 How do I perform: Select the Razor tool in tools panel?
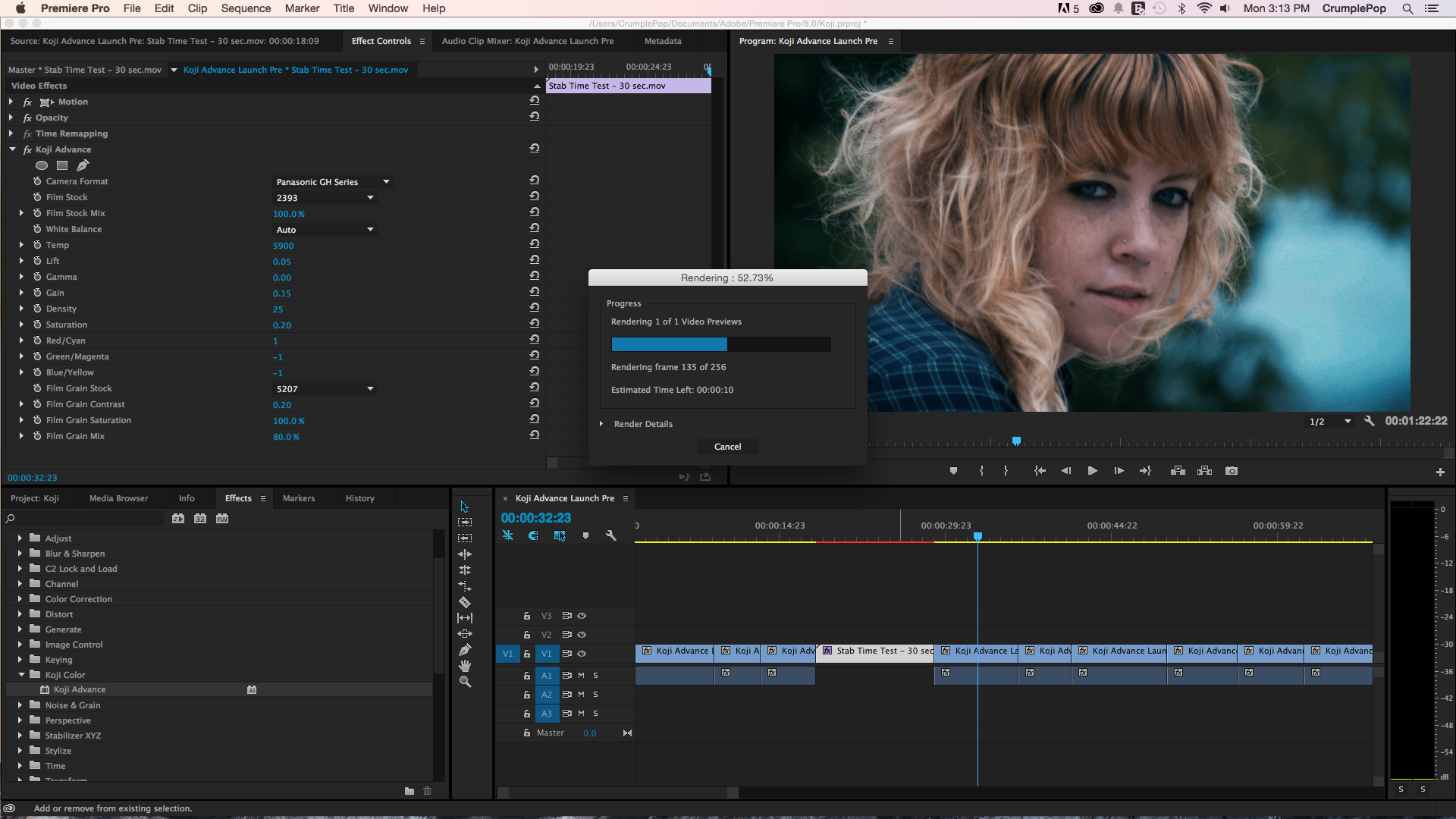coord(465,602)
